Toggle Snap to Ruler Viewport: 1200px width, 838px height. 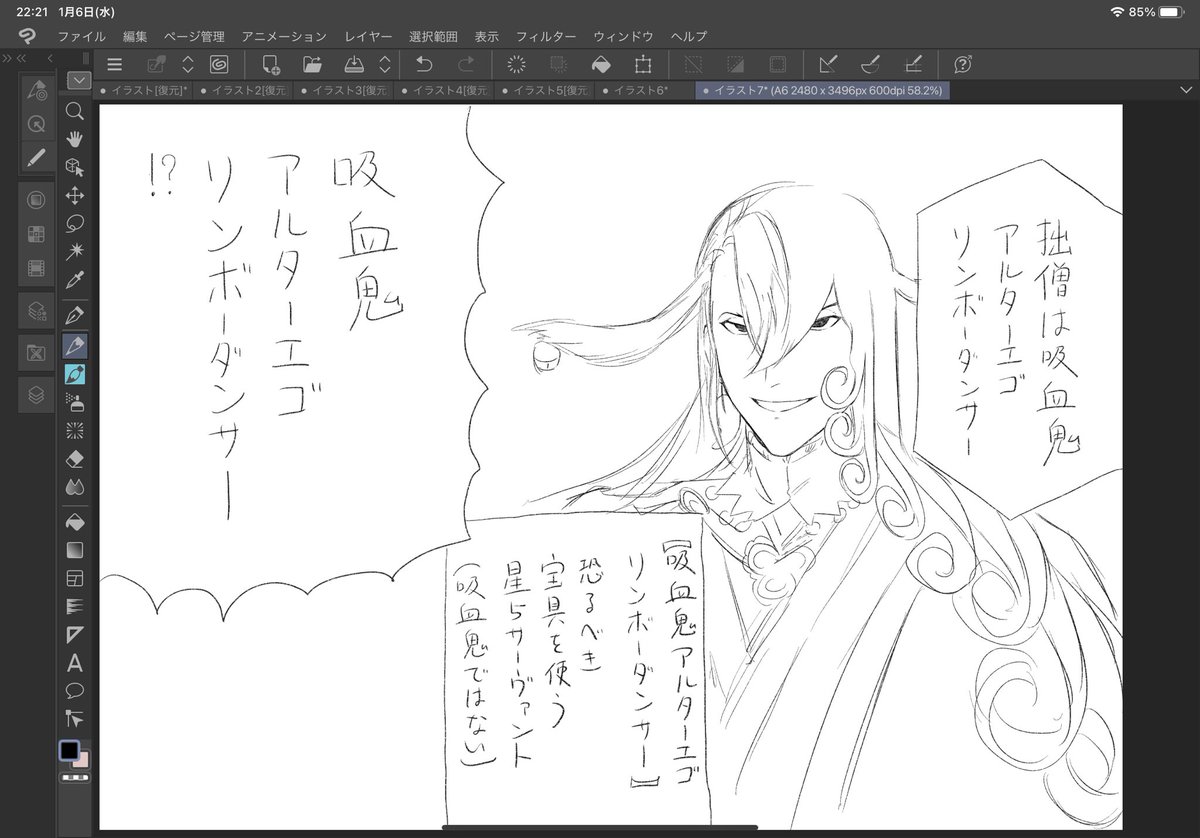coord(828,64)
